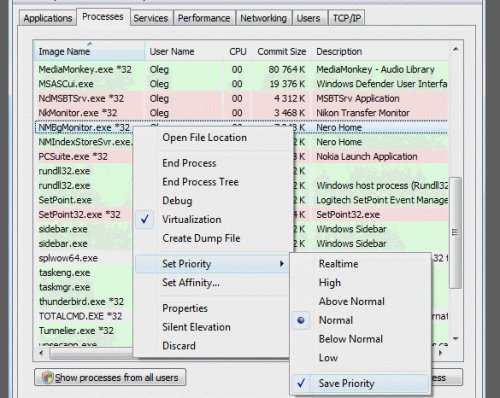Screen dimensions: 500x398
Task: Sort by CPU column header
Action: [238, 51]
